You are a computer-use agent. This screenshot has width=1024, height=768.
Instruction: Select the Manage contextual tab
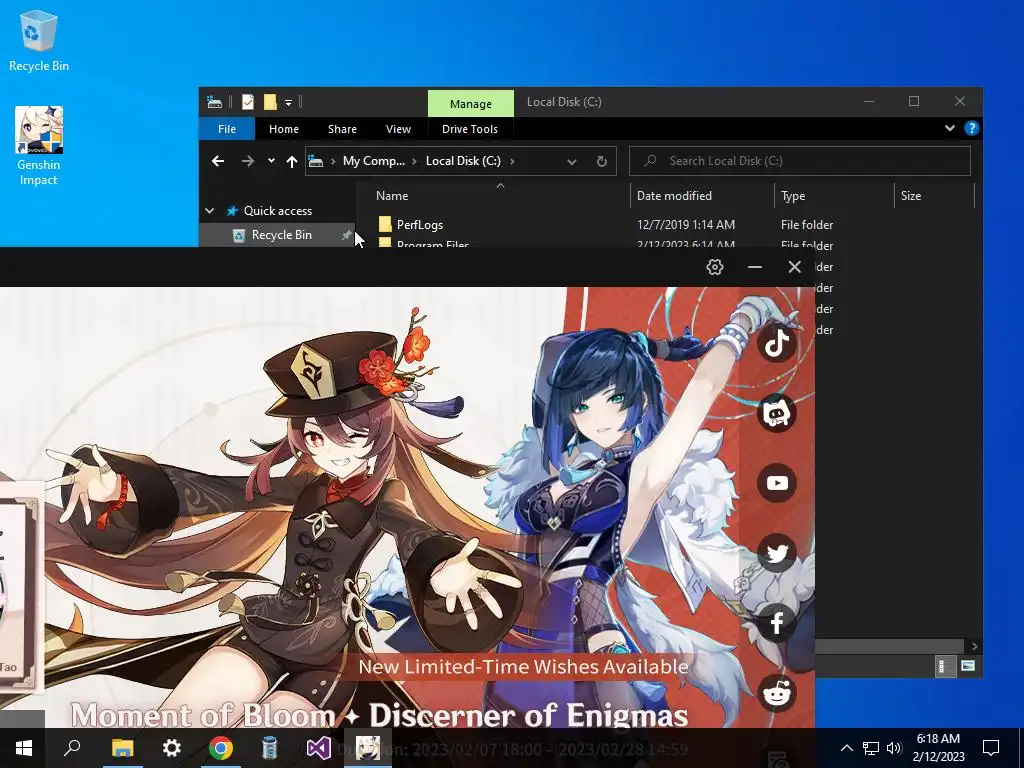click(471, 104)
